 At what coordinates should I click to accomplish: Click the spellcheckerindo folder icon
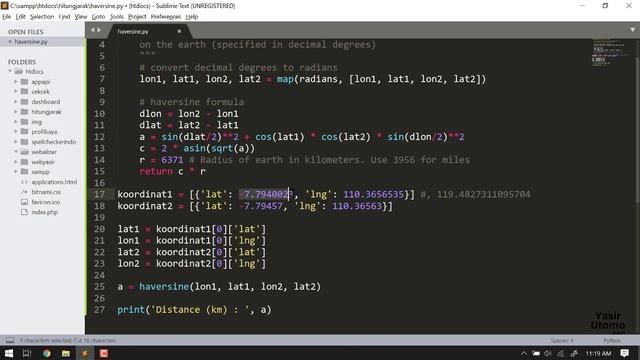24,142
